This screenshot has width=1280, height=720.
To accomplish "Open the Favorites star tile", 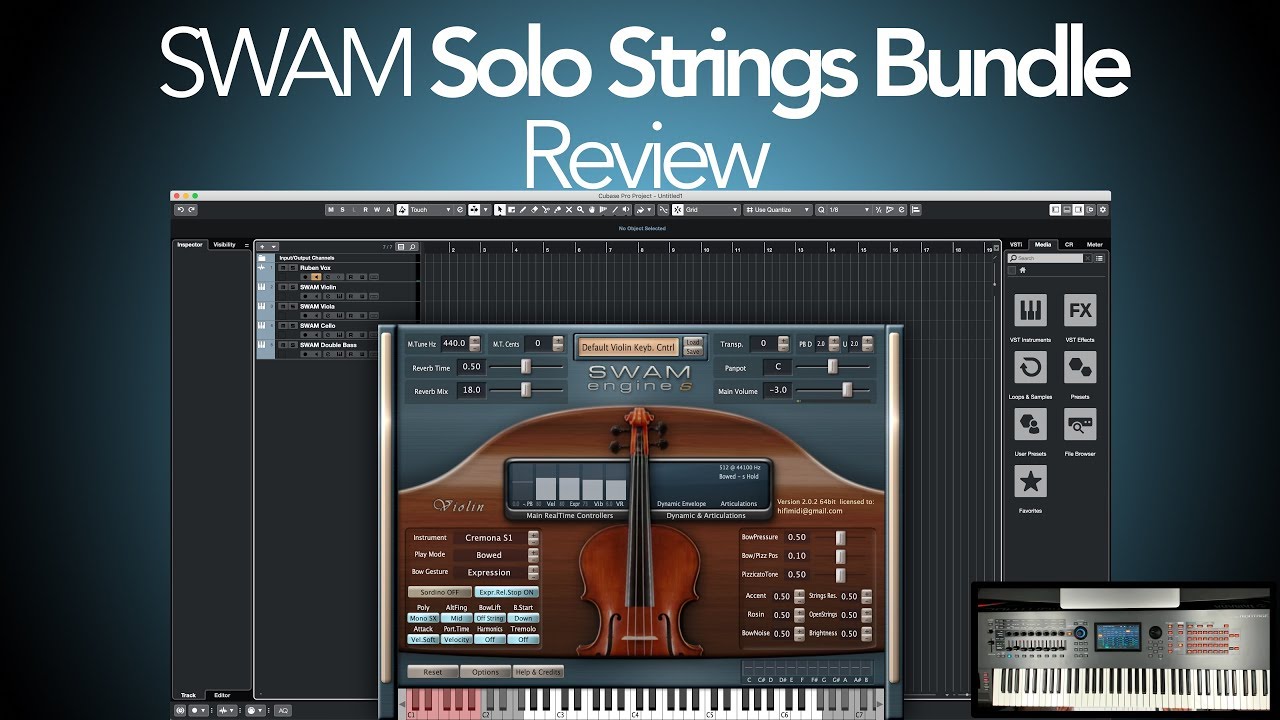I will click(1030, 481).
